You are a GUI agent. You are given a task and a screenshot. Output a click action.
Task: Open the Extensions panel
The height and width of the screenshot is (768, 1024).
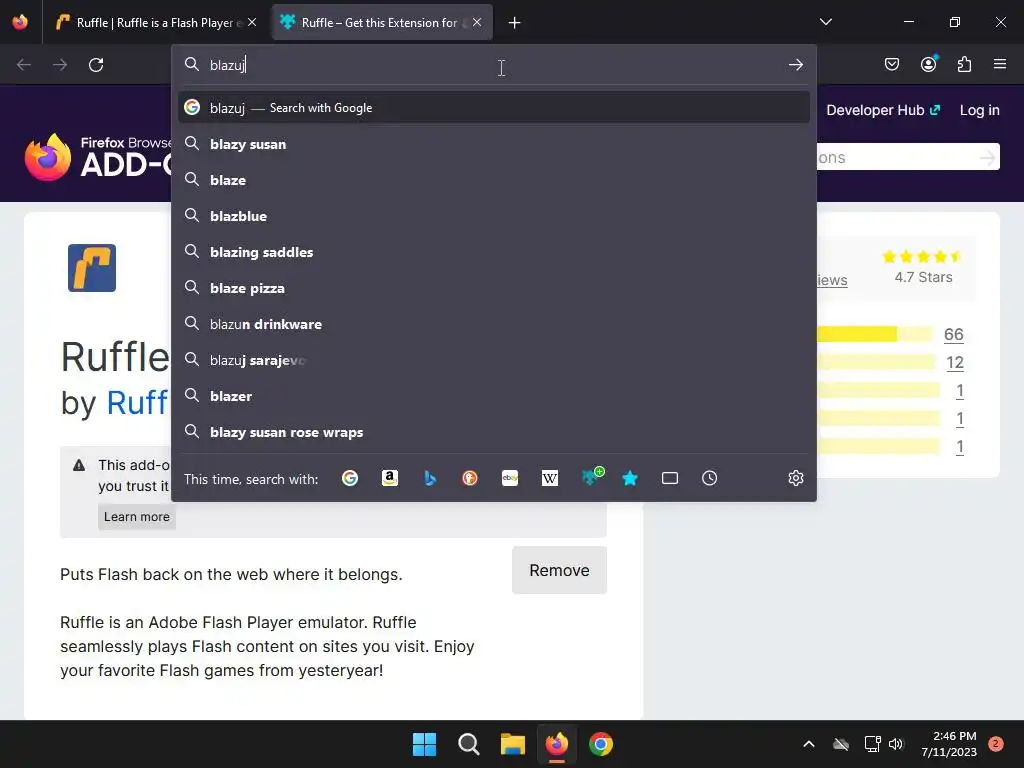pyautogui.click(x=964, y=65)
